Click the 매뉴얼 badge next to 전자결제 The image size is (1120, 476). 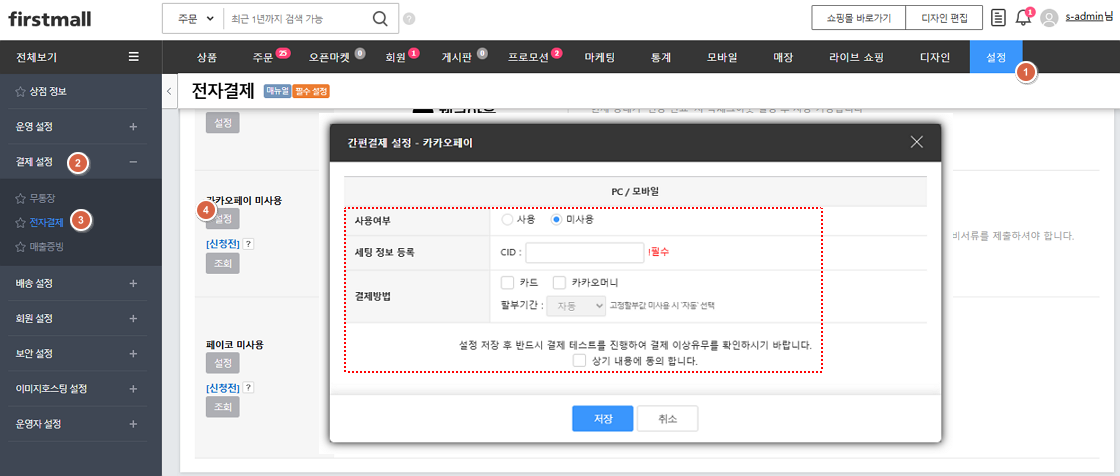click(276, 91)
